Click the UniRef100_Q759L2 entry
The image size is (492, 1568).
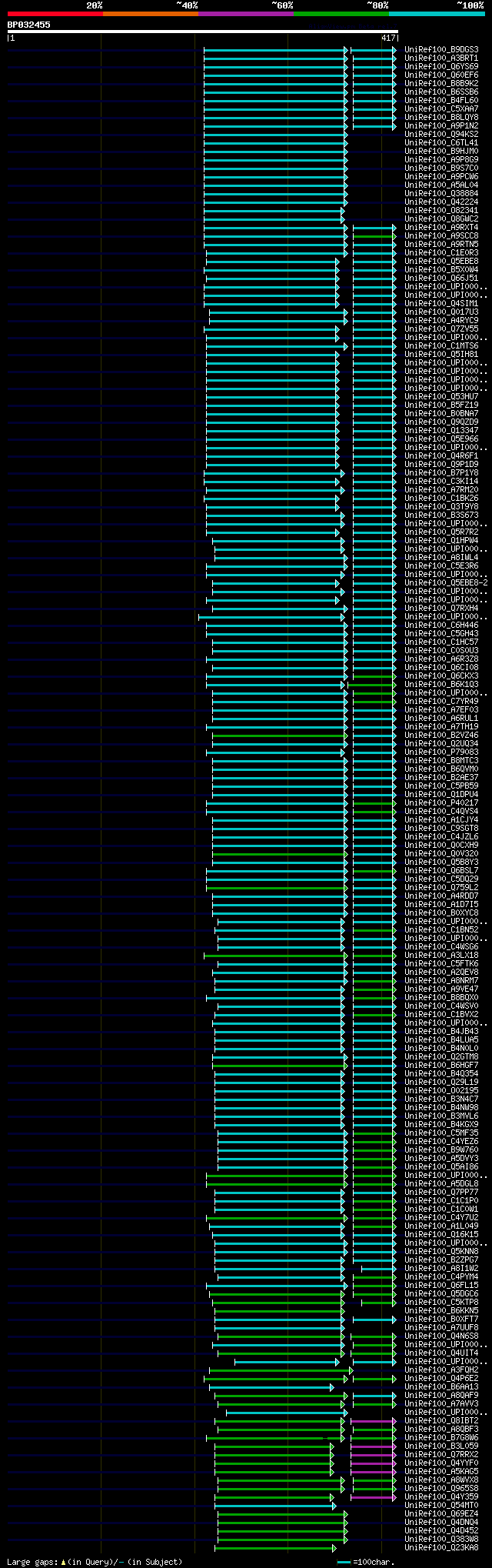pos(441,887)
